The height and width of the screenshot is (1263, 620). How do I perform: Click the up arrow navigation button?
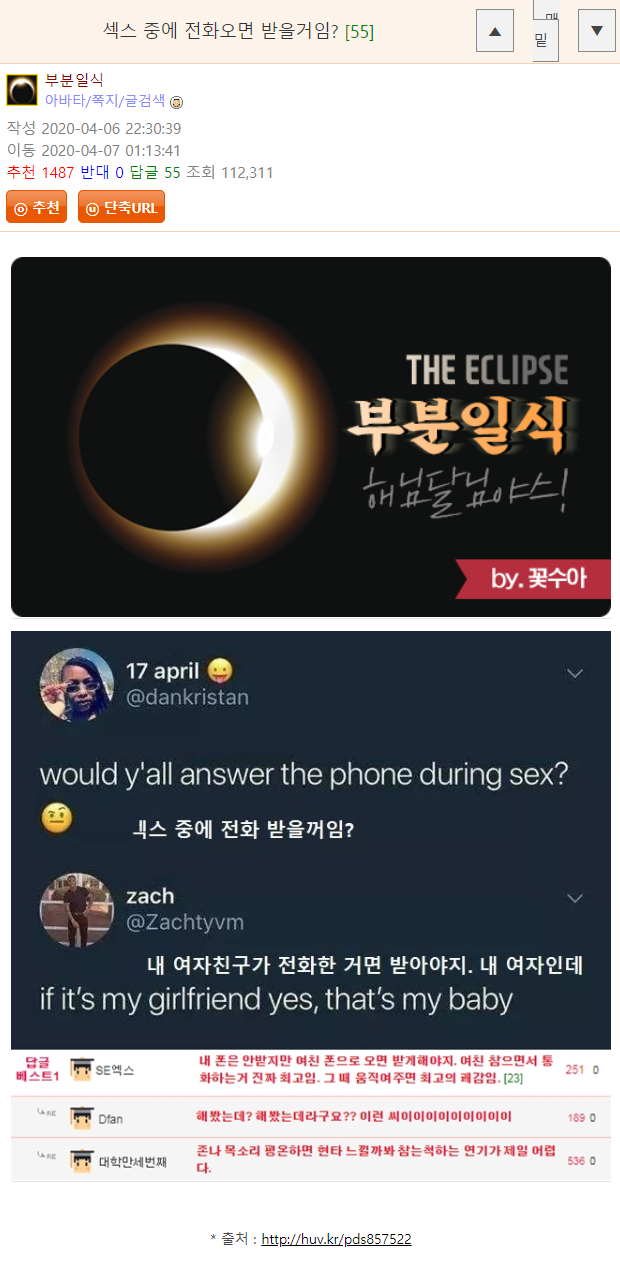(x=494, y=31)
